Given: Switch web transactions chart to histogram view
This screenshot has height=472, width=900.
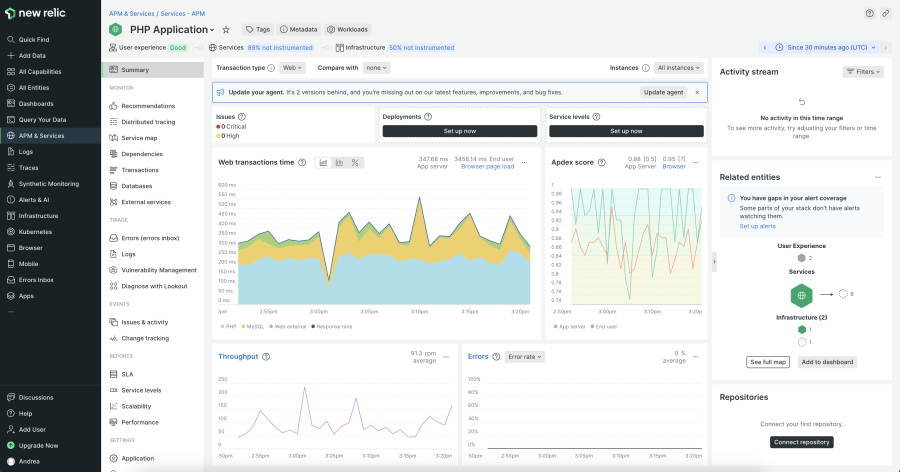Looking at the screenshot, I should [x=339, y=162].
